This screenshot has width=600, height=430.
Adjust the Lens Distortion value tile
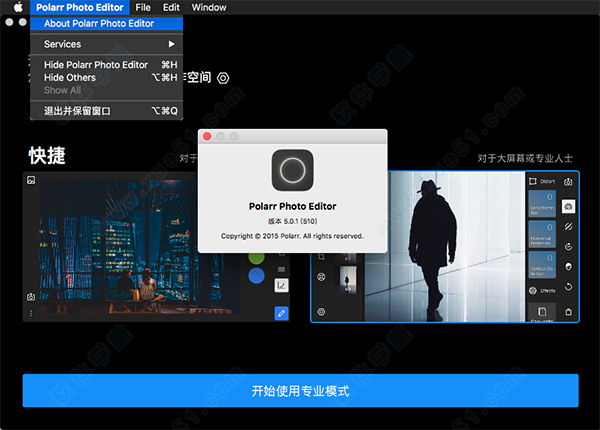click(542, 204)
